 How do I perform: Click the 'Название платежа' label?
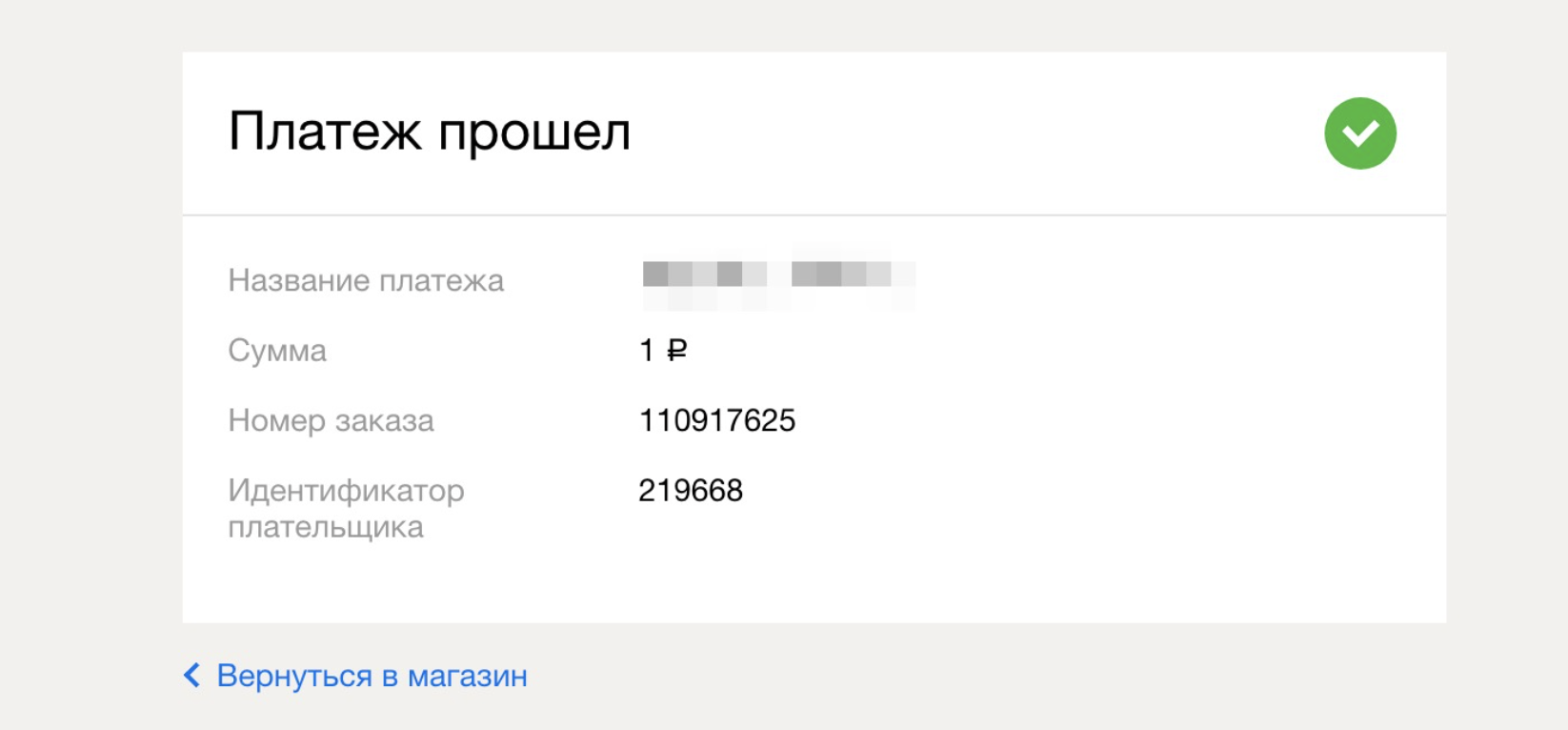(366, 280)
